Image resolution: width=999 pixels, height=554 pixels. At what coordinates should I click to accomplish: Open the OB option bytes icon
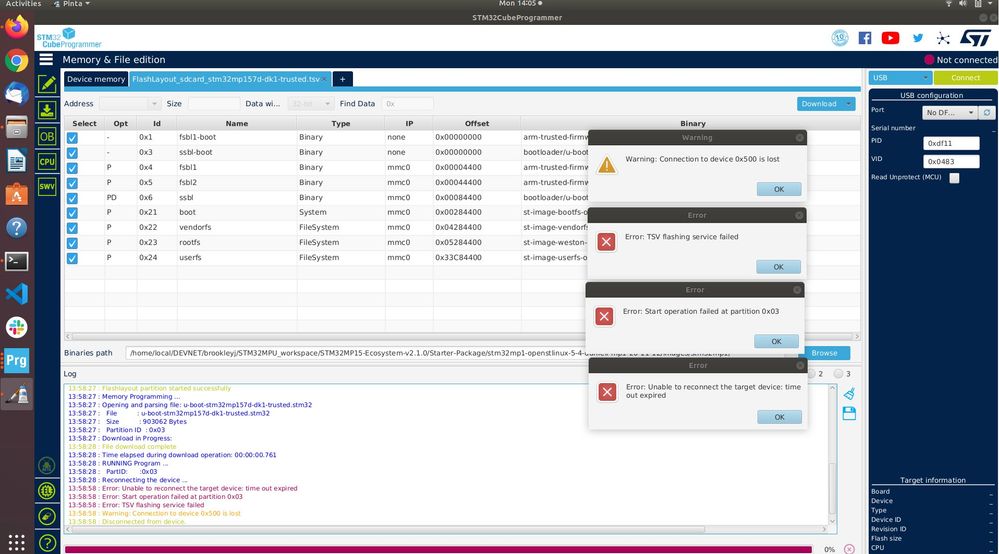coord(47,136)
